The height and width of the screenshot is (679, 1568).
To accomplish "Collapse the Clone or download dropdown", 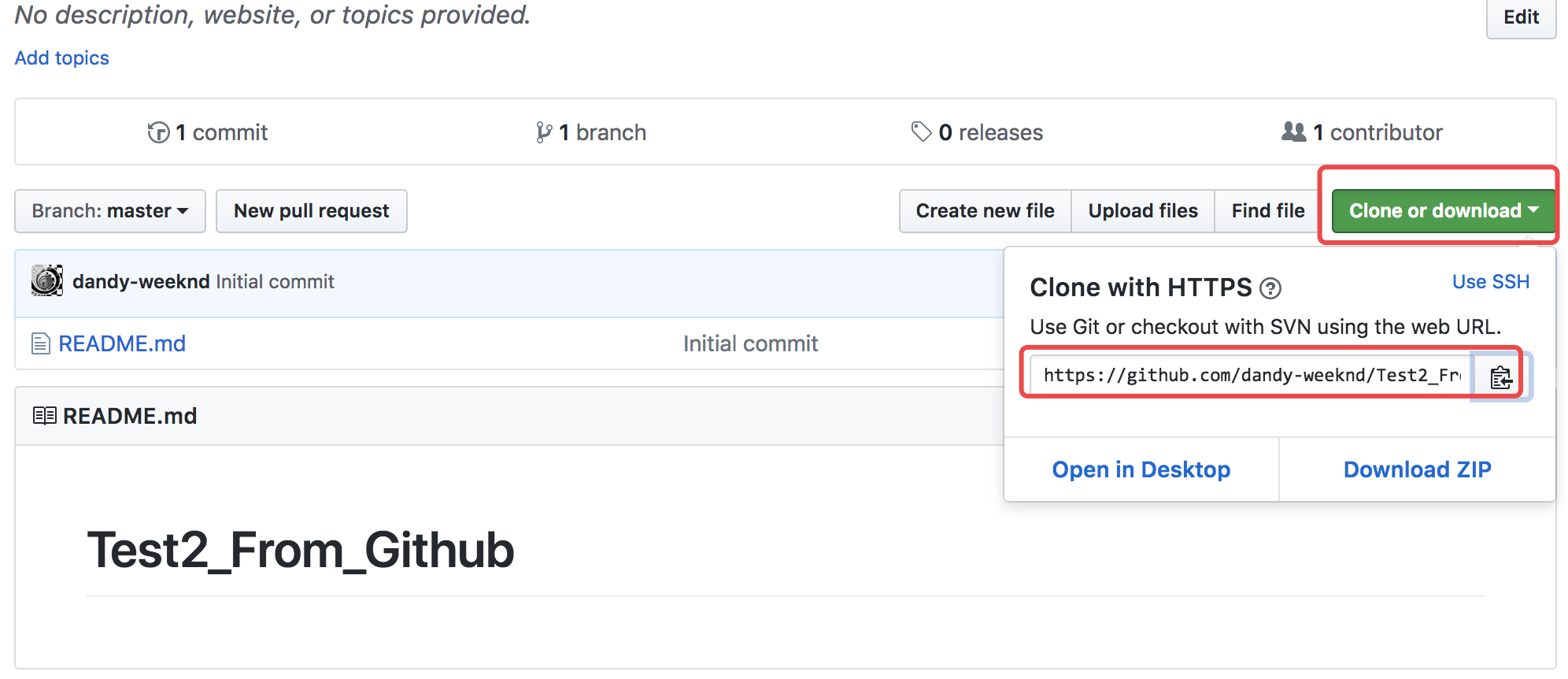I will tap(1442, 211).
